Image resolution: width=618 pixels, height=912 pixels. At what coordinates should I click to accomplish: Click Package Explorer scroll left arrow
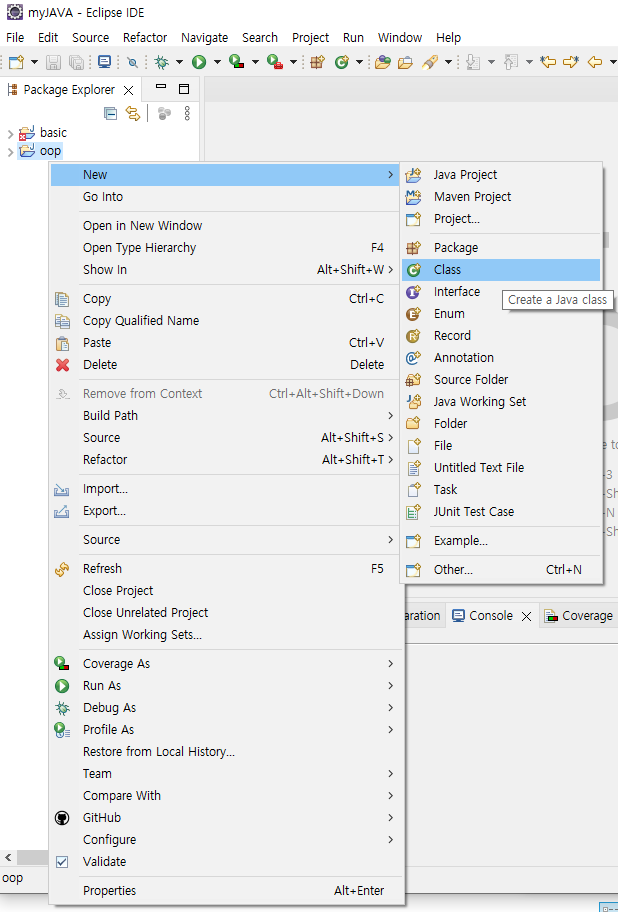(8, 857)
